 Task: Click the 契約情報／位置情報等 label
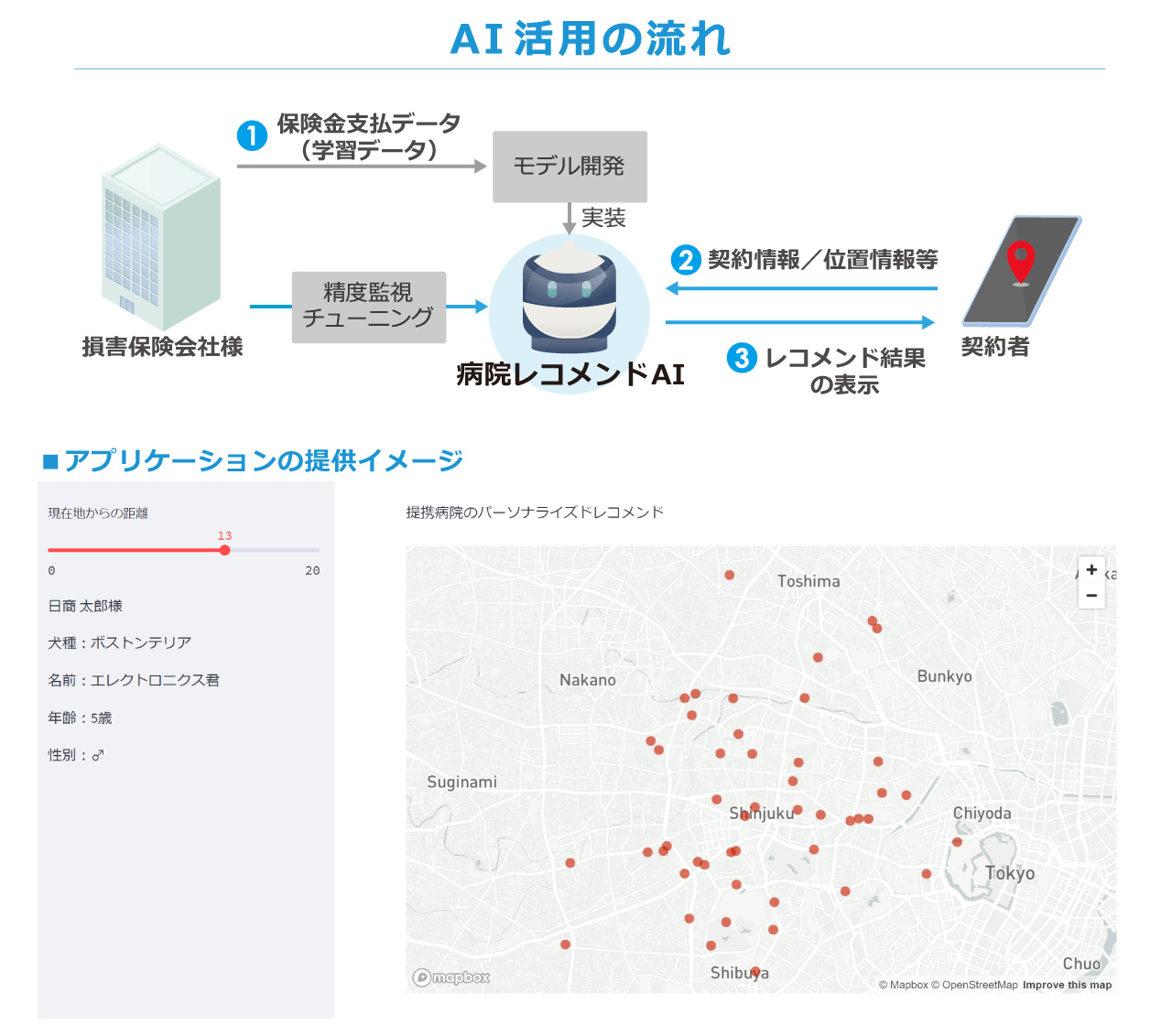(x=823, y=260)
